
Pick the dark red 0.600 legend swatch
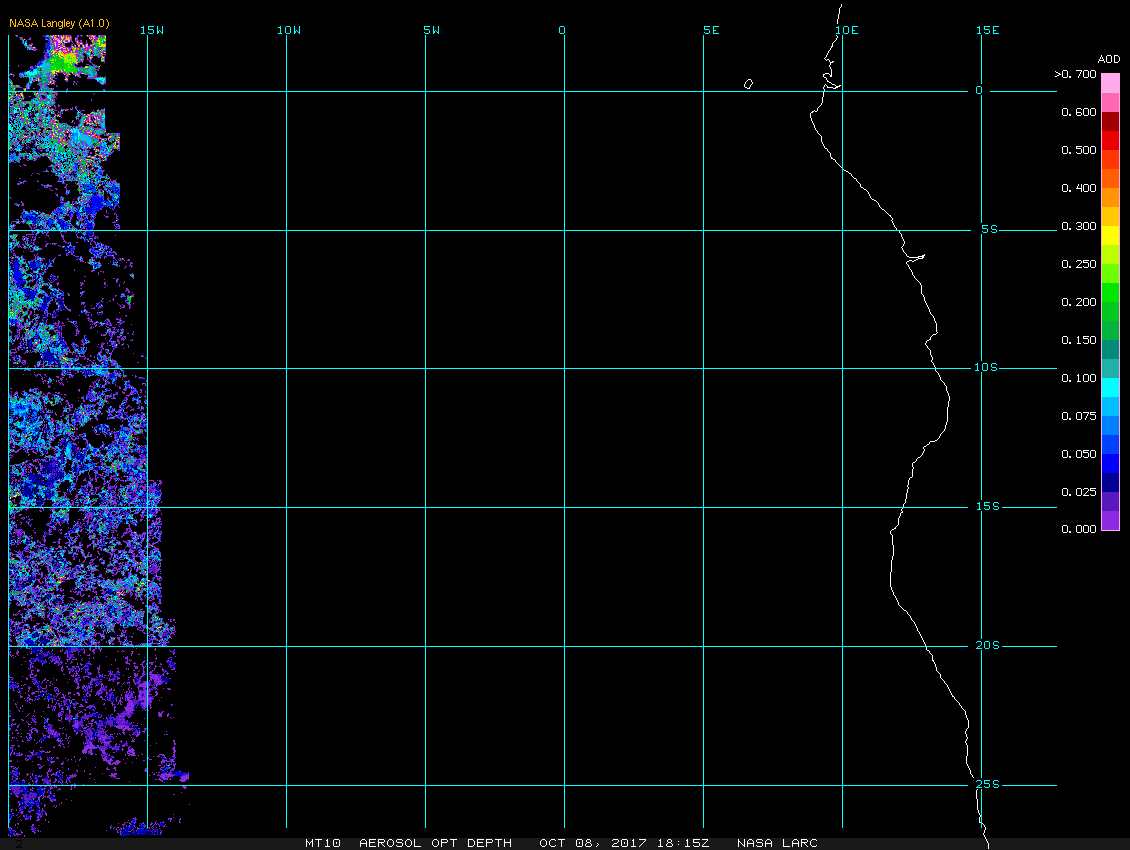(1111, 121)
